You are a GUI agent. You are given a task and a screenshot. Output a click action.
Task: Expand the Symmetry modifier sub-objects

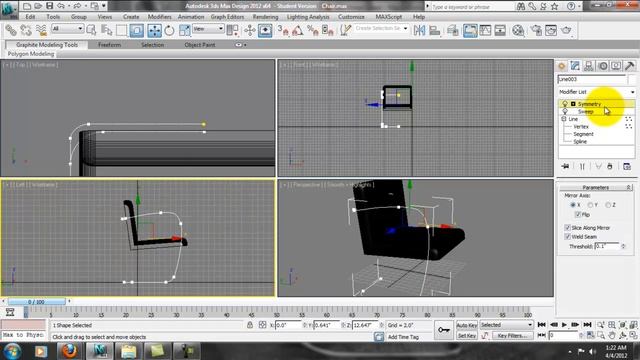pos(573,104)
